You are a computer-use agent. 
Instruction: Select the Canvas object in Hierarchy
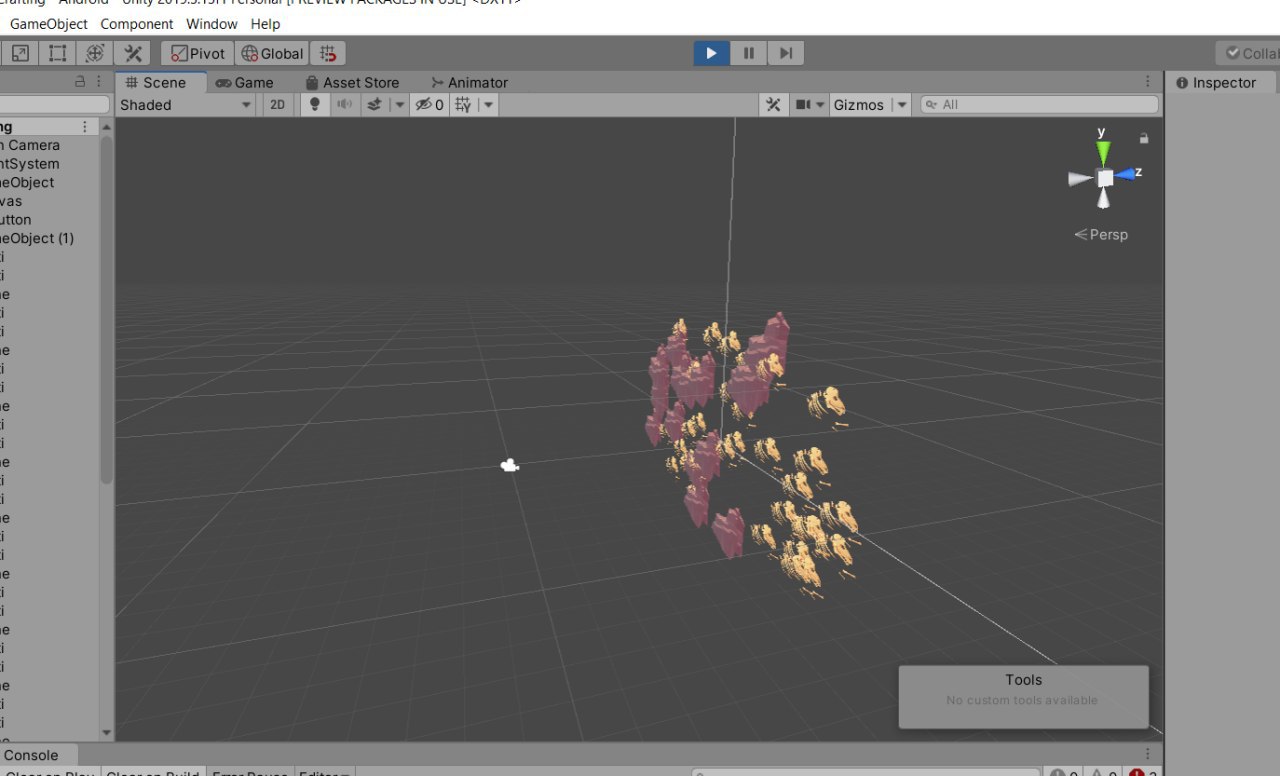11,201
